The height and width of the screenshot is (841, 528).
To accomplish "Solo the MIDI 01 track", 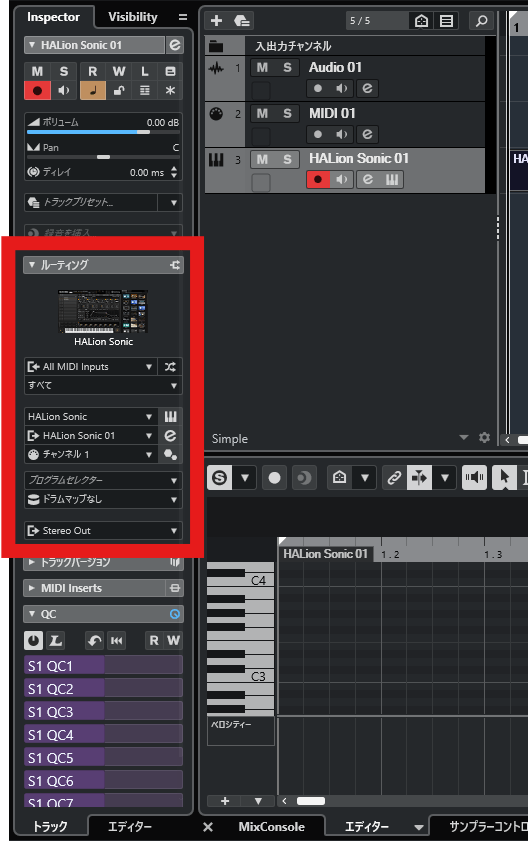I will click(x=287, y=113).
